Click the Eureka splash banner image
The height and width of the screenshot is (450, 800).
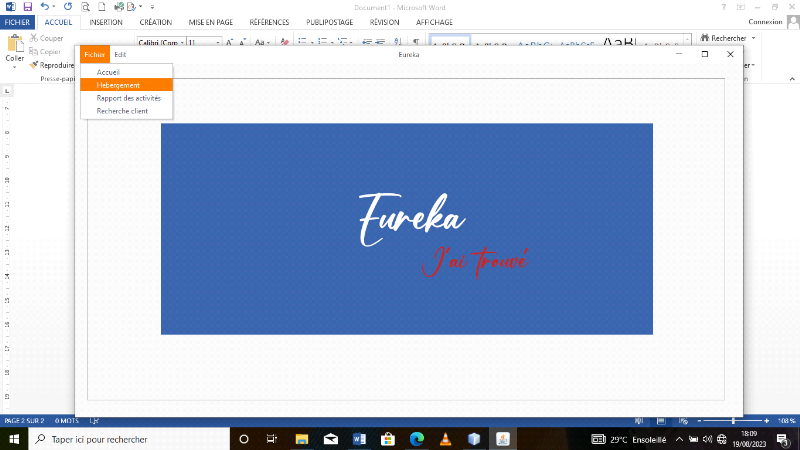(x=407, y=229)
